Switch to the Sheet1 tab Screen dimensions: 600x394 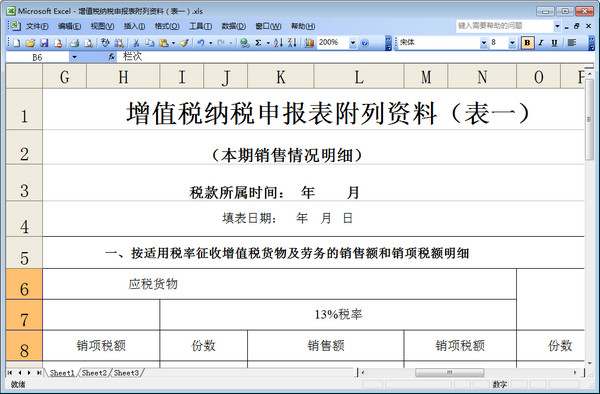coord(62,373)
